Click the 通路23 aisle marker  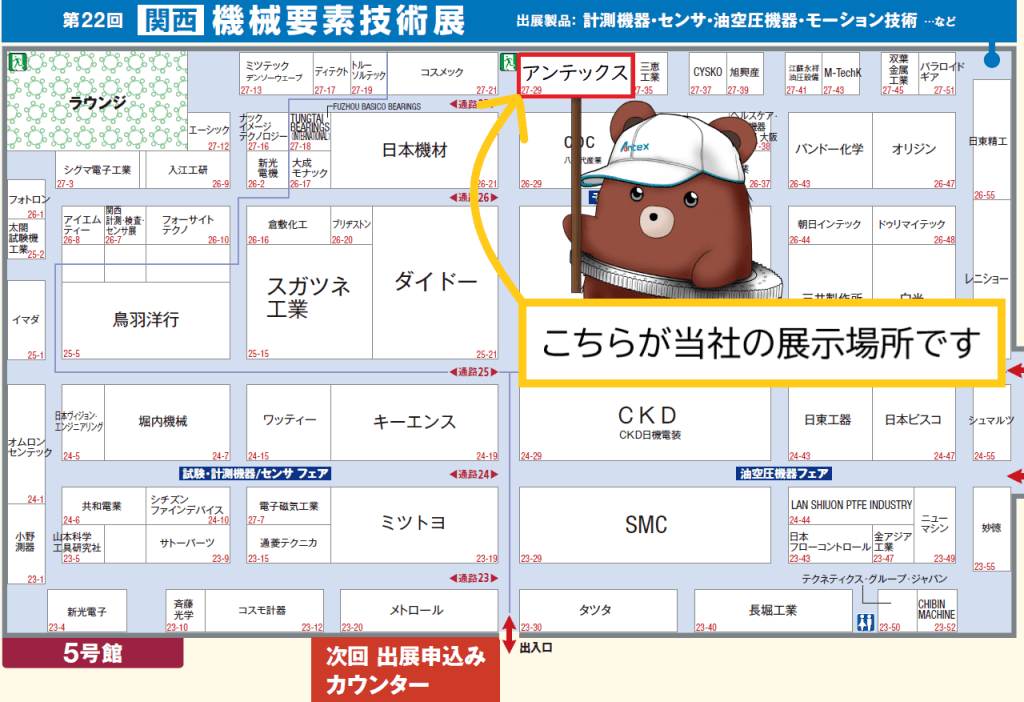click(x=473, y=578)
